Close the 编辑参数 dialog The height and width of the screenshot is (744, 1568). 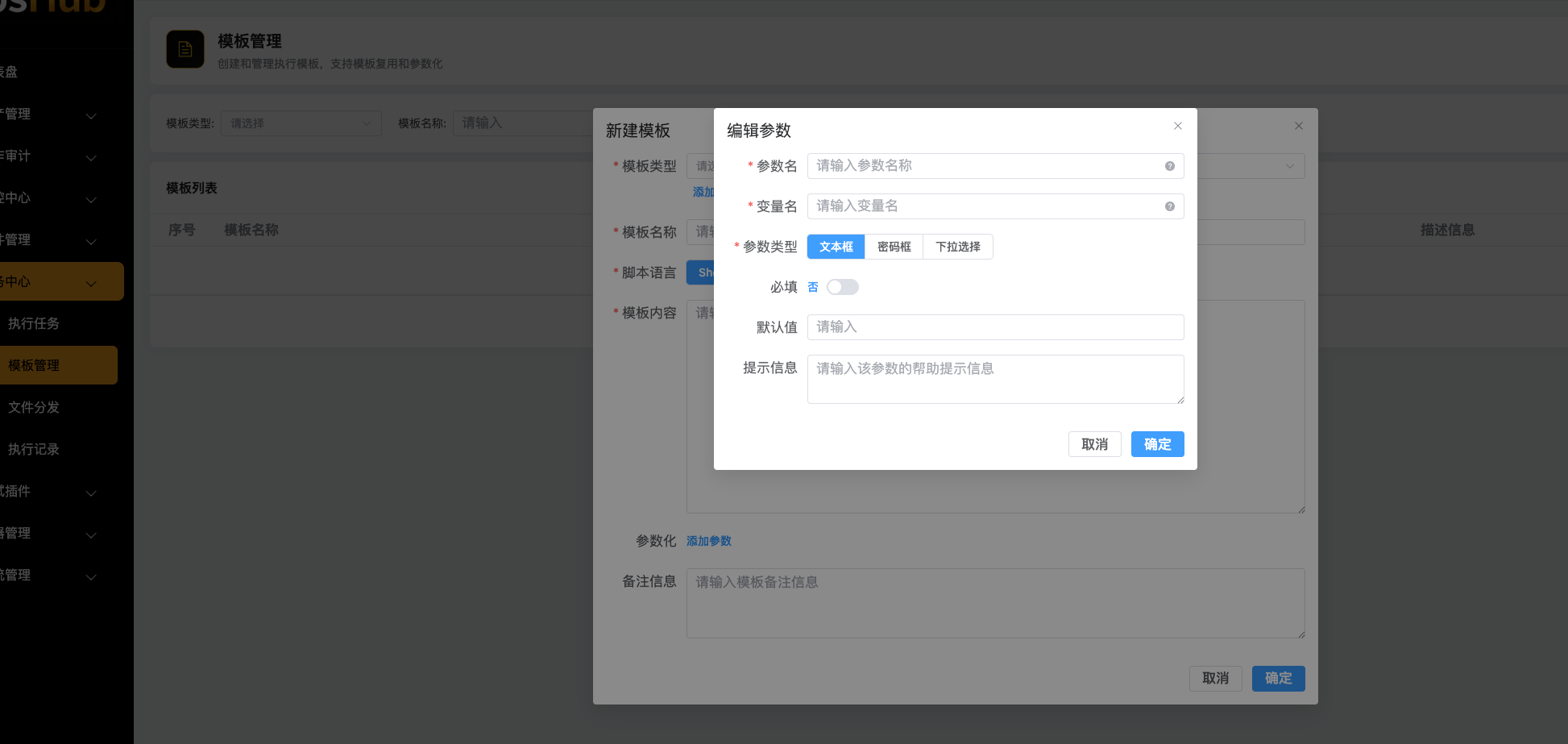click(1177, 126)
